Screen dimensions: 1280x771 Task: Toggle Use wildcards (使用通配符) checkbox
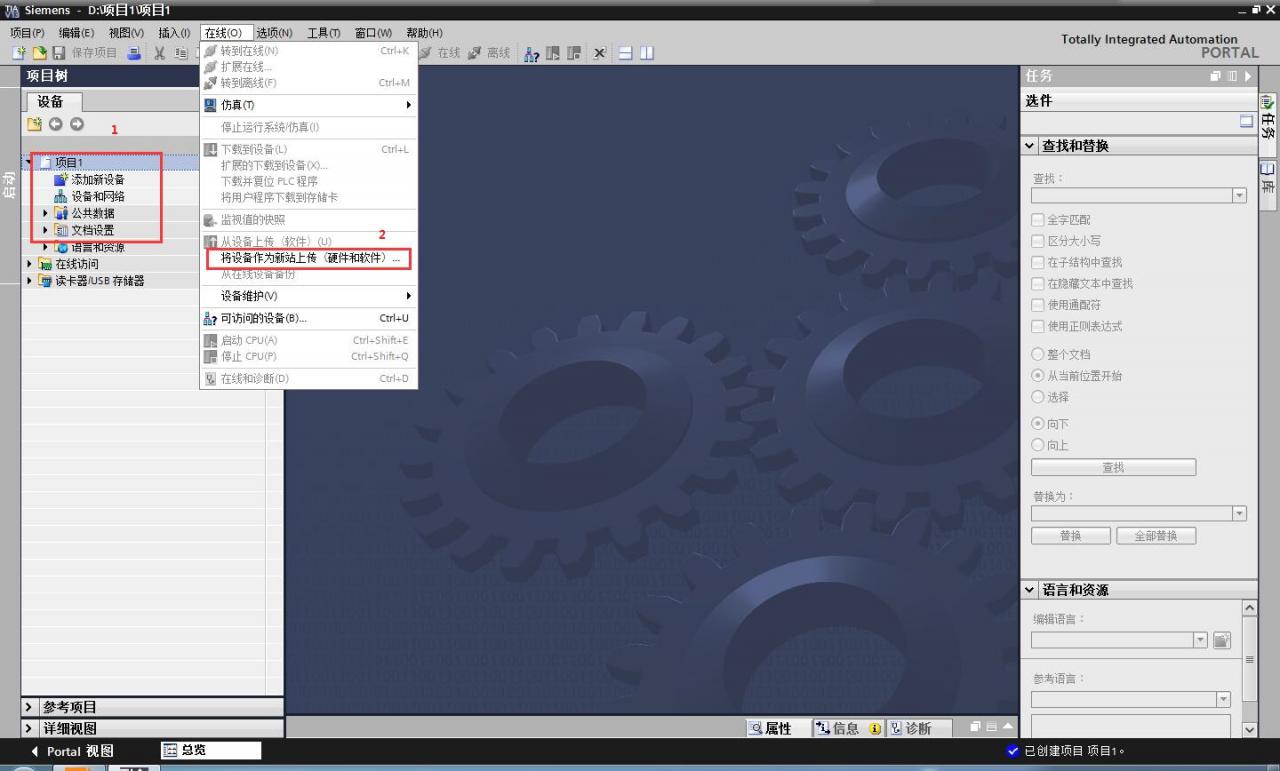coord(1037,305)
